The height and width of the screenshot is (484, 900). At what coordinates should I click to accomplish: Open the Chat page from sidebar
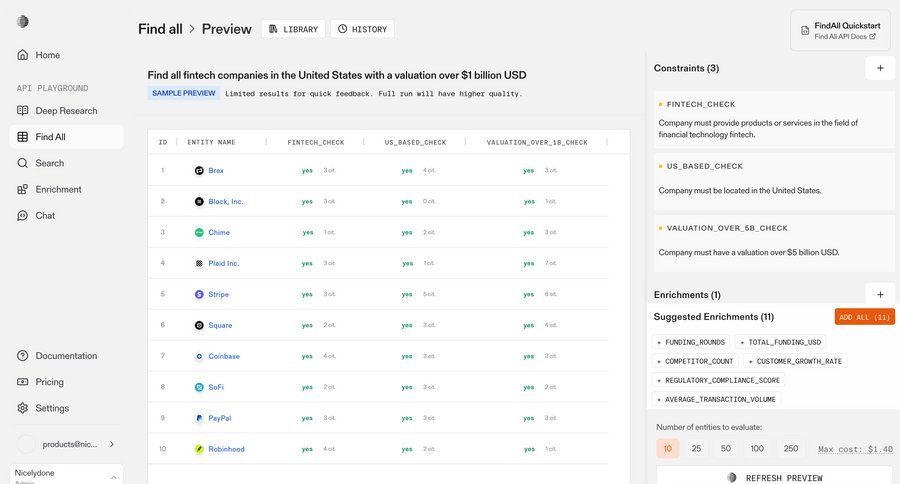click(45, 215)
